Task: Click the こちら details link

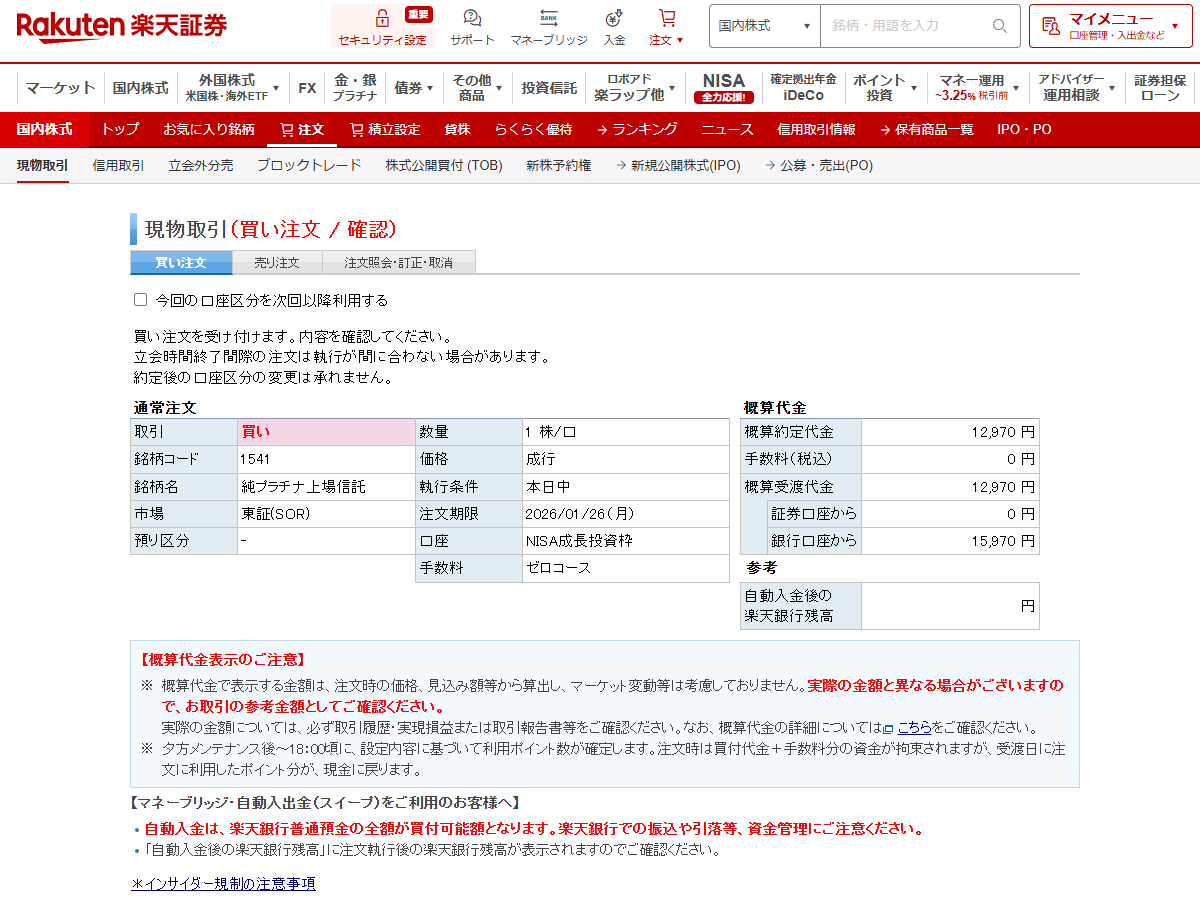Action: [916, 728]
